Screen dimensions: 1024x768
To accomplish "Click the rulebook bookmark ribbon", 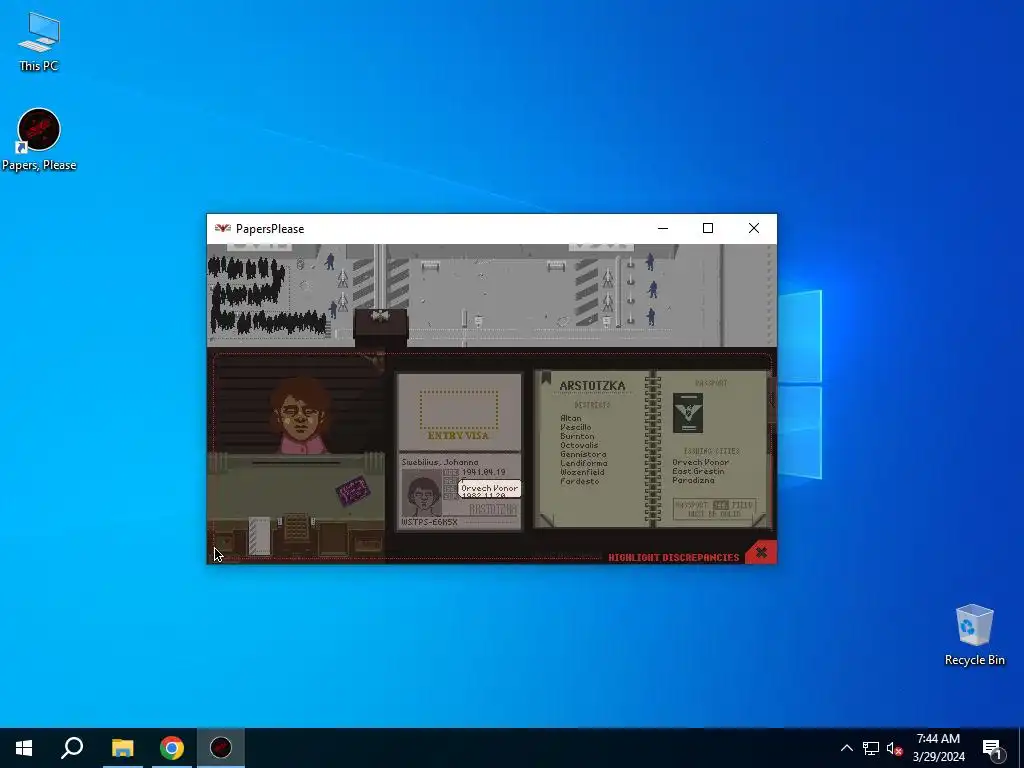I will (546, 378).
